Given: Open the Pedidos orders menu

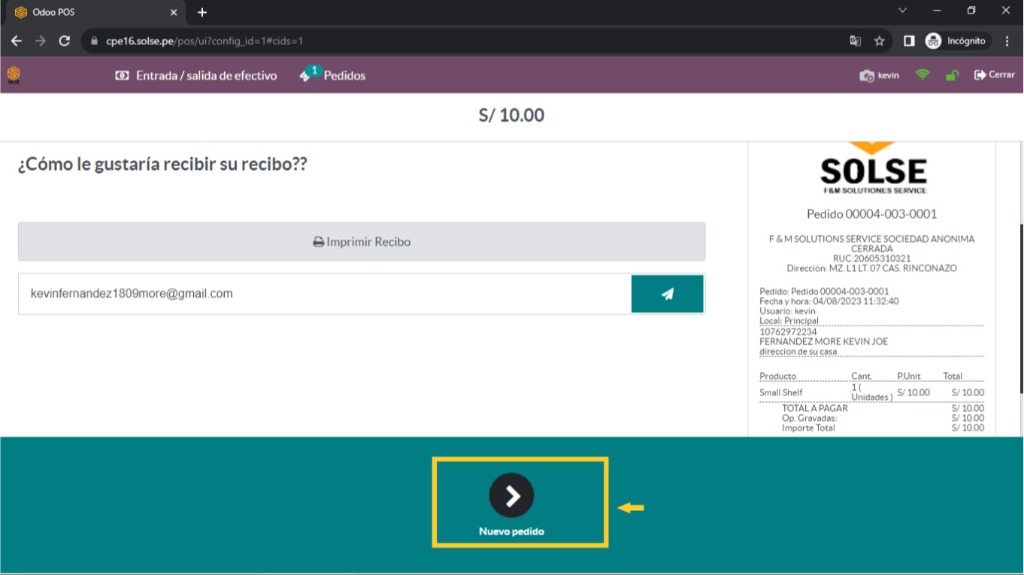Looking at the screenshot, I should [333, 75].
